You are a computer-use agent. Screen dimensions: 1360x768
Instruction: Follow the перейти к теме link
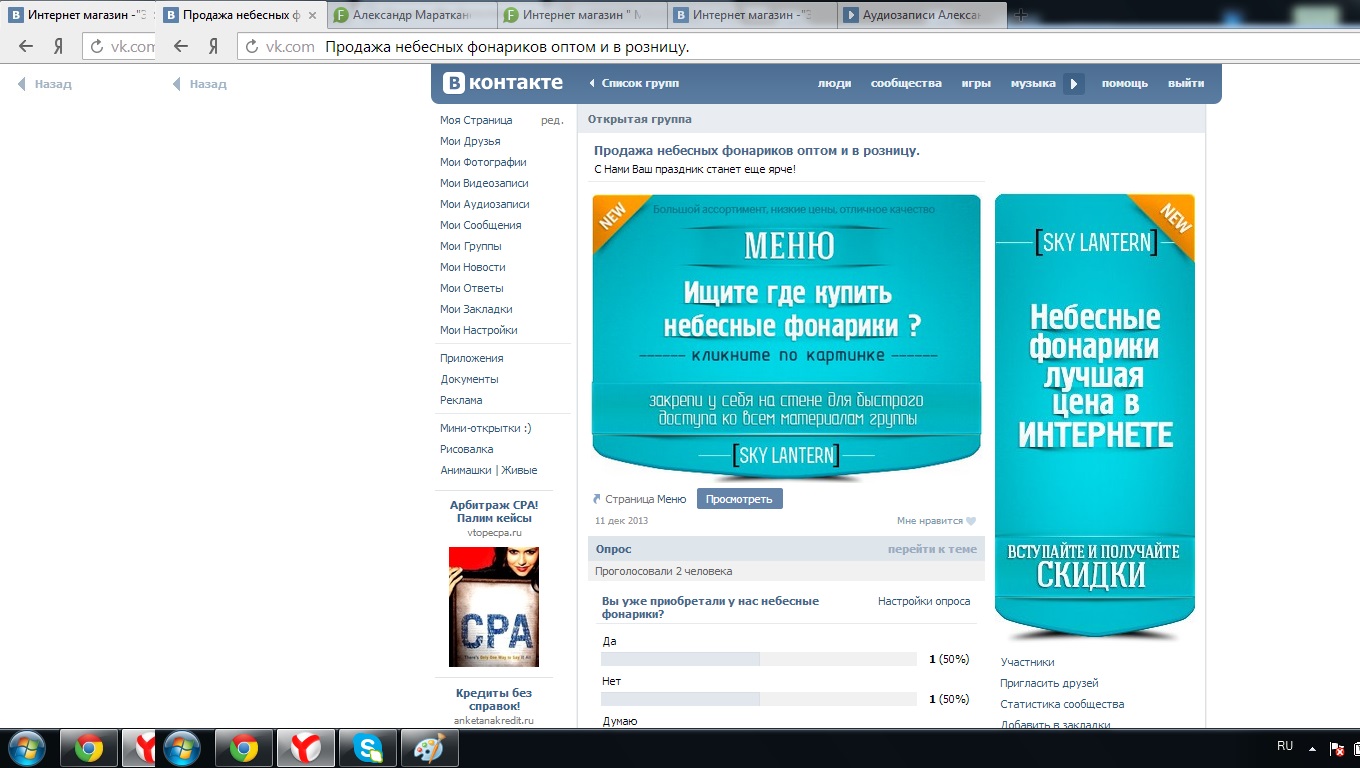(932, 549)
